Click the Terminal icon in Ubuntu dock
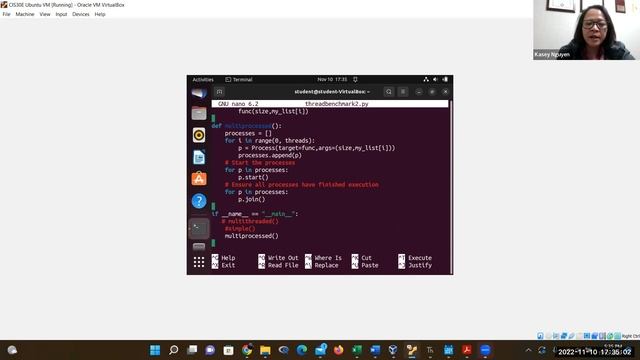 pos(199,228)
